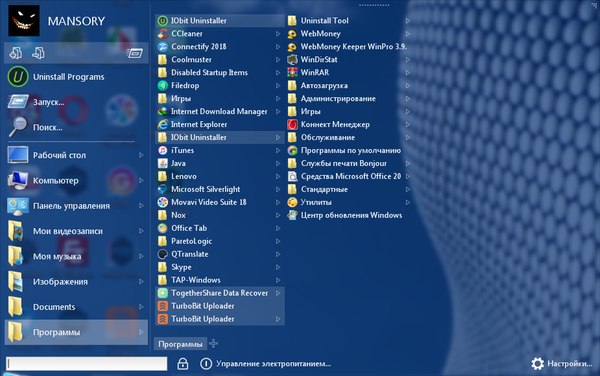Image resolution: width=600 pixels, height=376 pixels.
Task: Expand the Моя музыка submenu arrow
Action: 141,256
